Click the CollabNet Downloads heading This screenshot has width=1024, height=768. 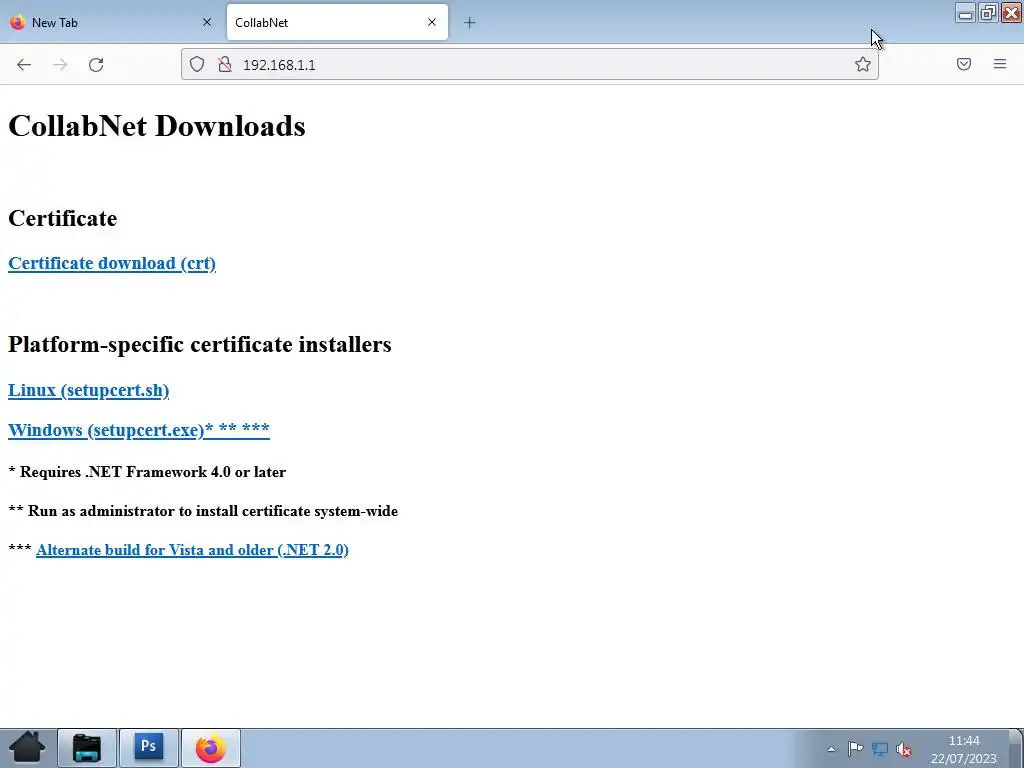pyautogui.click(x=157, y=125)
